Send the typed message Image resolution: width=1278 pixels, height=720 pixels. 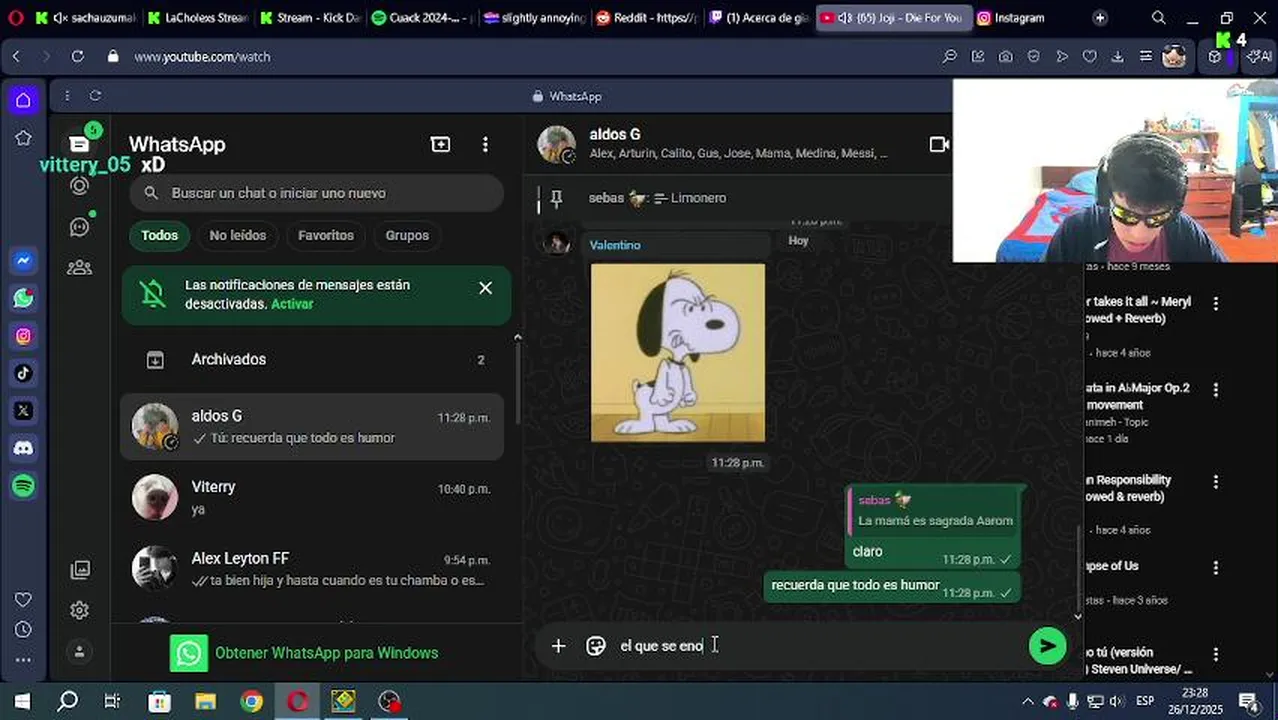1047,646
